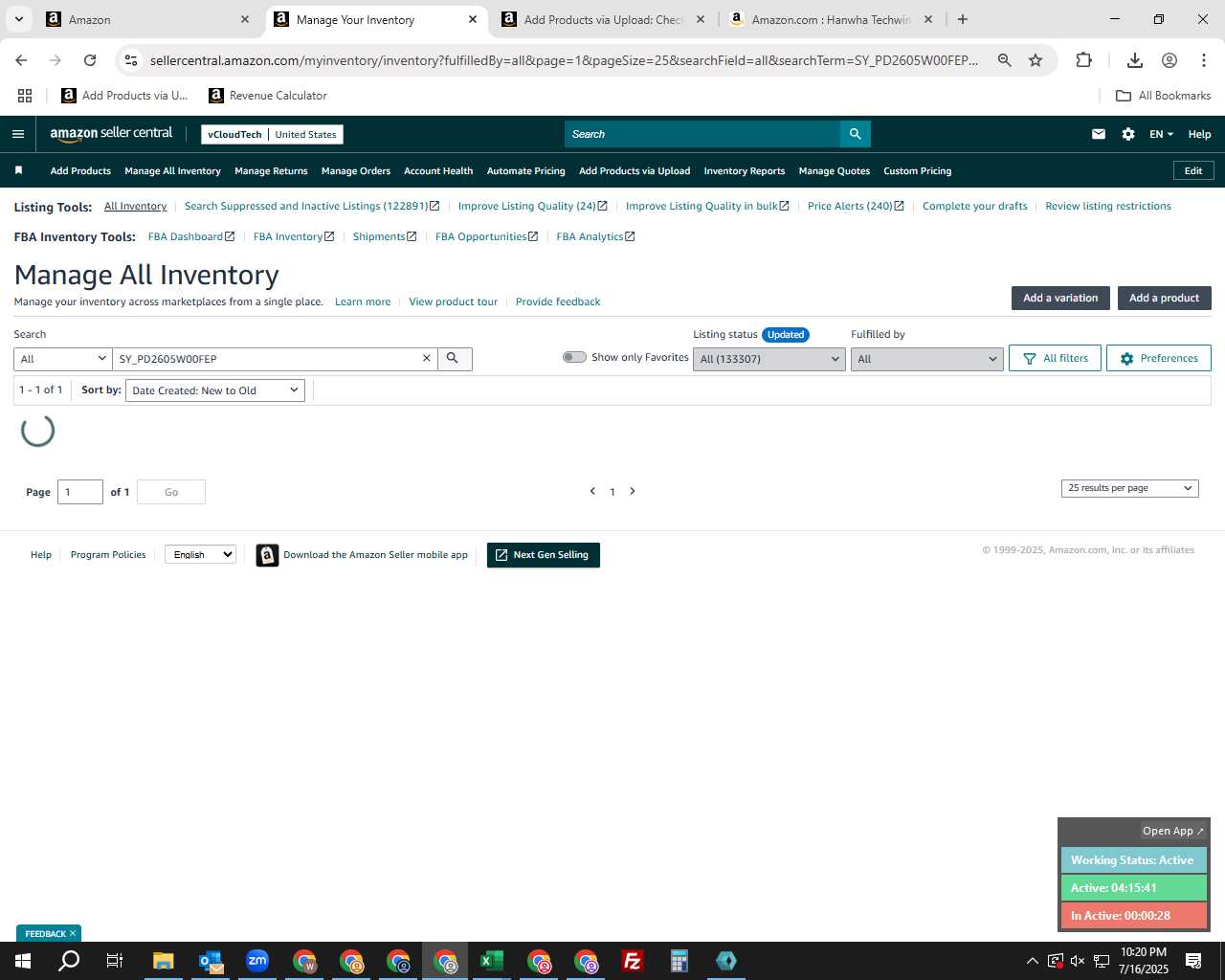
Task: Click the Add a product button
Action: [1165, 298]
